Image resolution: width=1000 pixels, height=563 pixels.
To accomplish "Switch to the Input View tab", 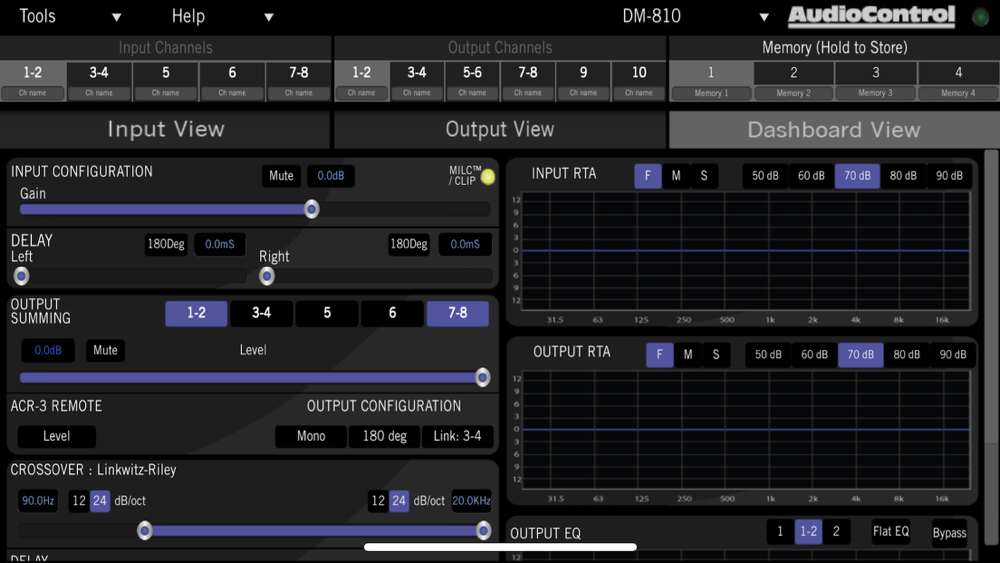I will [165, 129].
